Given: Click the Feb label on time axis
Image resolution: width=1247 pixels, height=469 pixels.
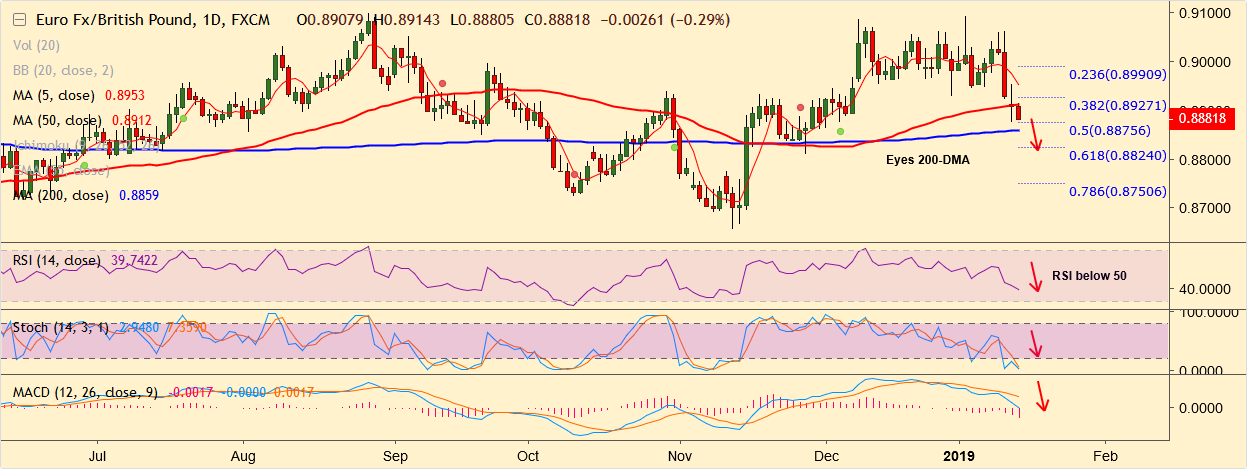Looking at the screenshot, I should (1104, 455).
